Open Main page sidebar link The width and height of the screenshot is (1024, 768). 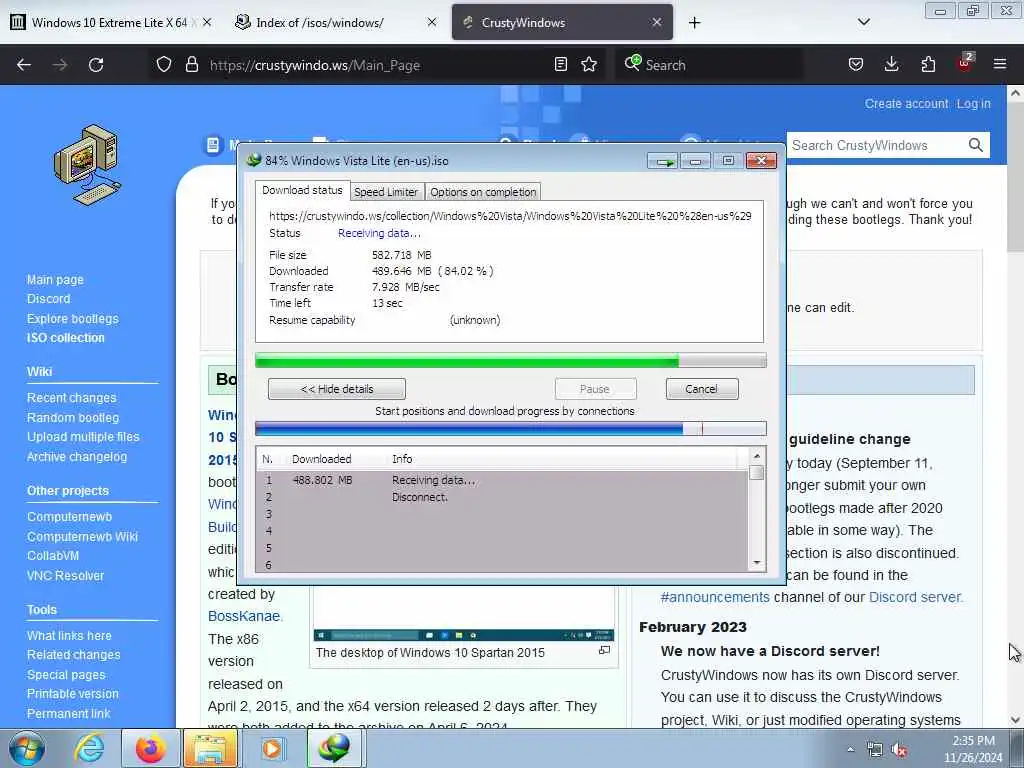56,280
